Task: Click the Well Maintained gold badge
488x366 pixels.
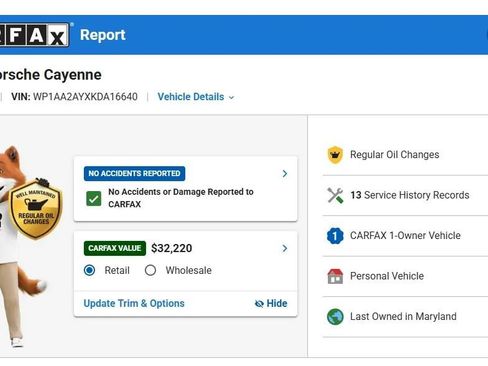Action: pyautogui.click(x=36, y=209)
